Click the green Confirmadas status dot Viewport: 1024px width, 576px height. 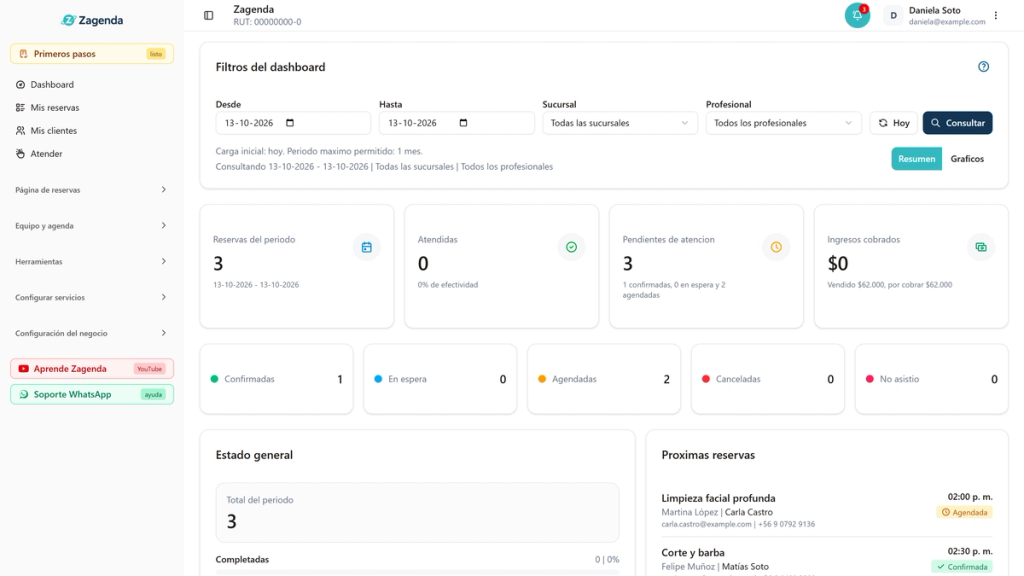[x=214, y=379]
